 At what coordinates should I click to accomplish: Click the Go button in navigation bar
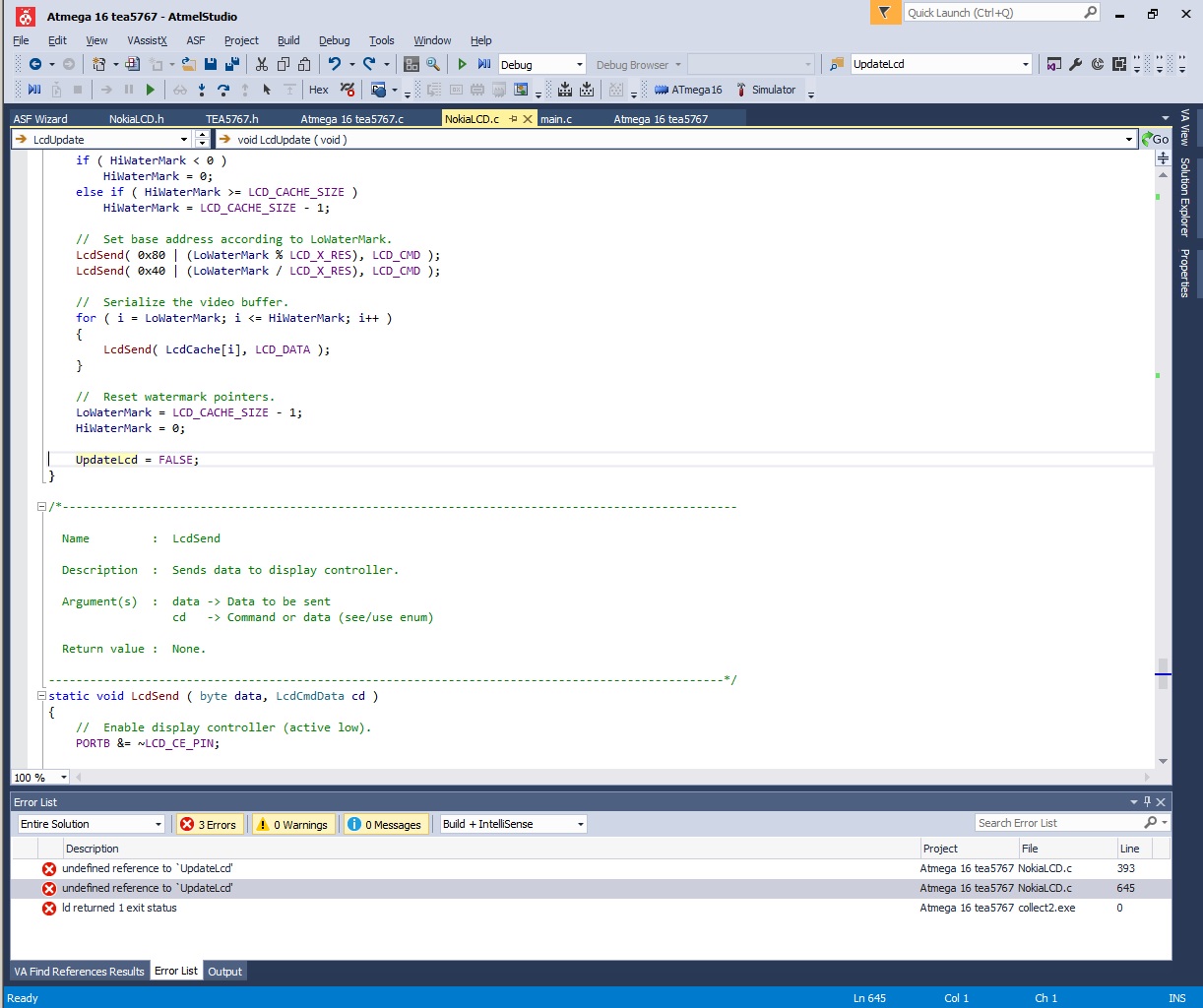[x=1156, y=140]
